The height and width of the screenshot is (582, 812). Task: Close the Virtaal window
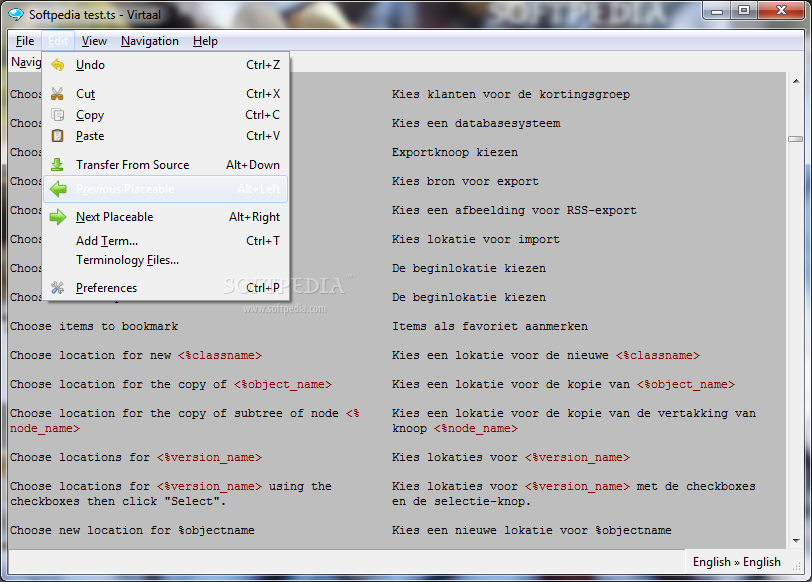pyautogui.click(x=781, y=11)
